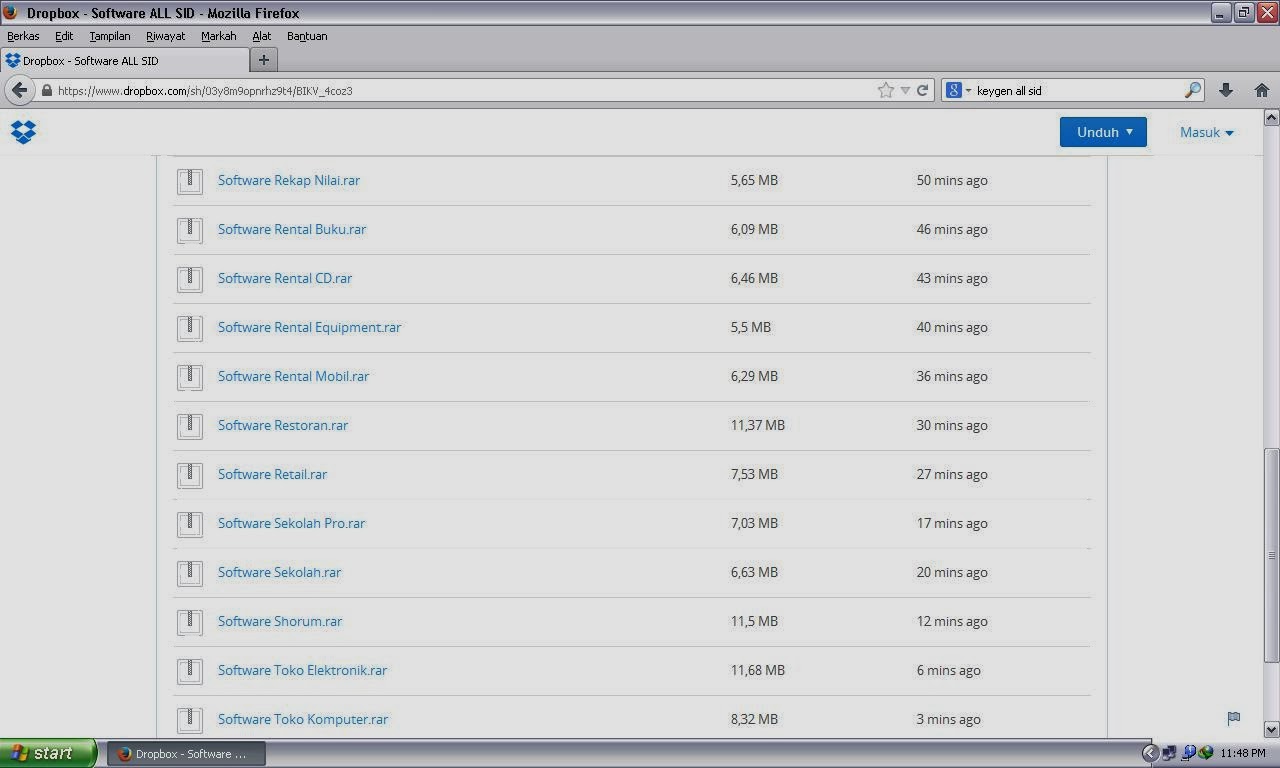Show hidden tray icons chevron
The height and width of the screenshot is (768, 1280).
pyautogui.click(x=1150, y=753)
